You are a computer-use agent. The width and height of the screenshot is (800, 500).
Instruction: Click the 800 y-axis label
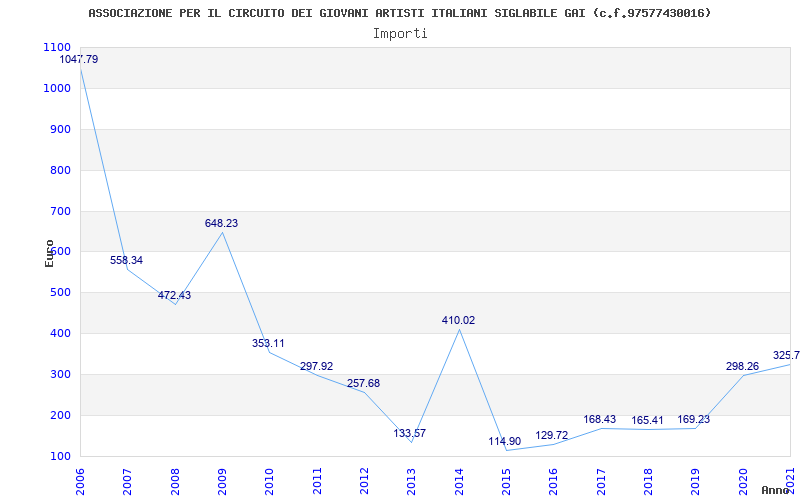[60, 170]
